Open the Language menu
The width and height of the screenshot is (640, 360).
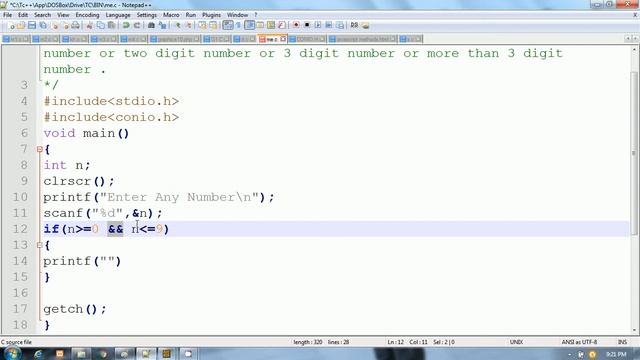click(118, 15)
